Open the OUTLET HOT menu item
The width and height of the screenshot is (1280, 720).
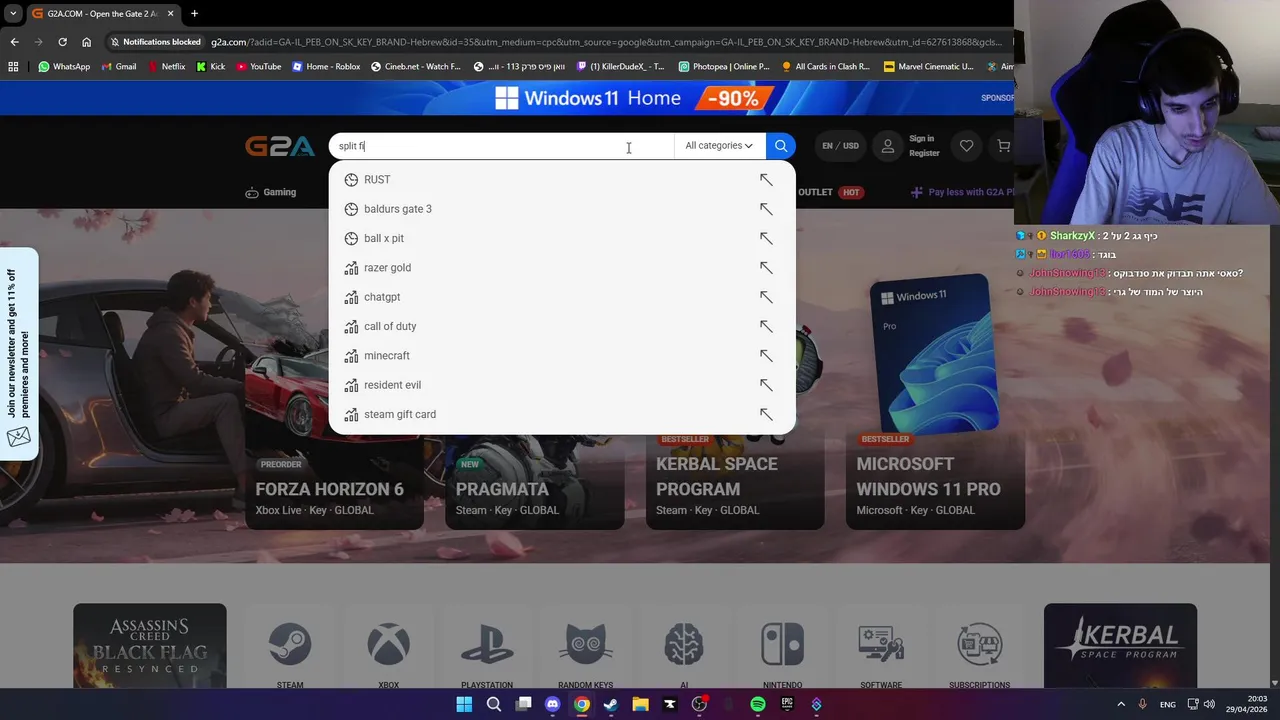[831, 192]
